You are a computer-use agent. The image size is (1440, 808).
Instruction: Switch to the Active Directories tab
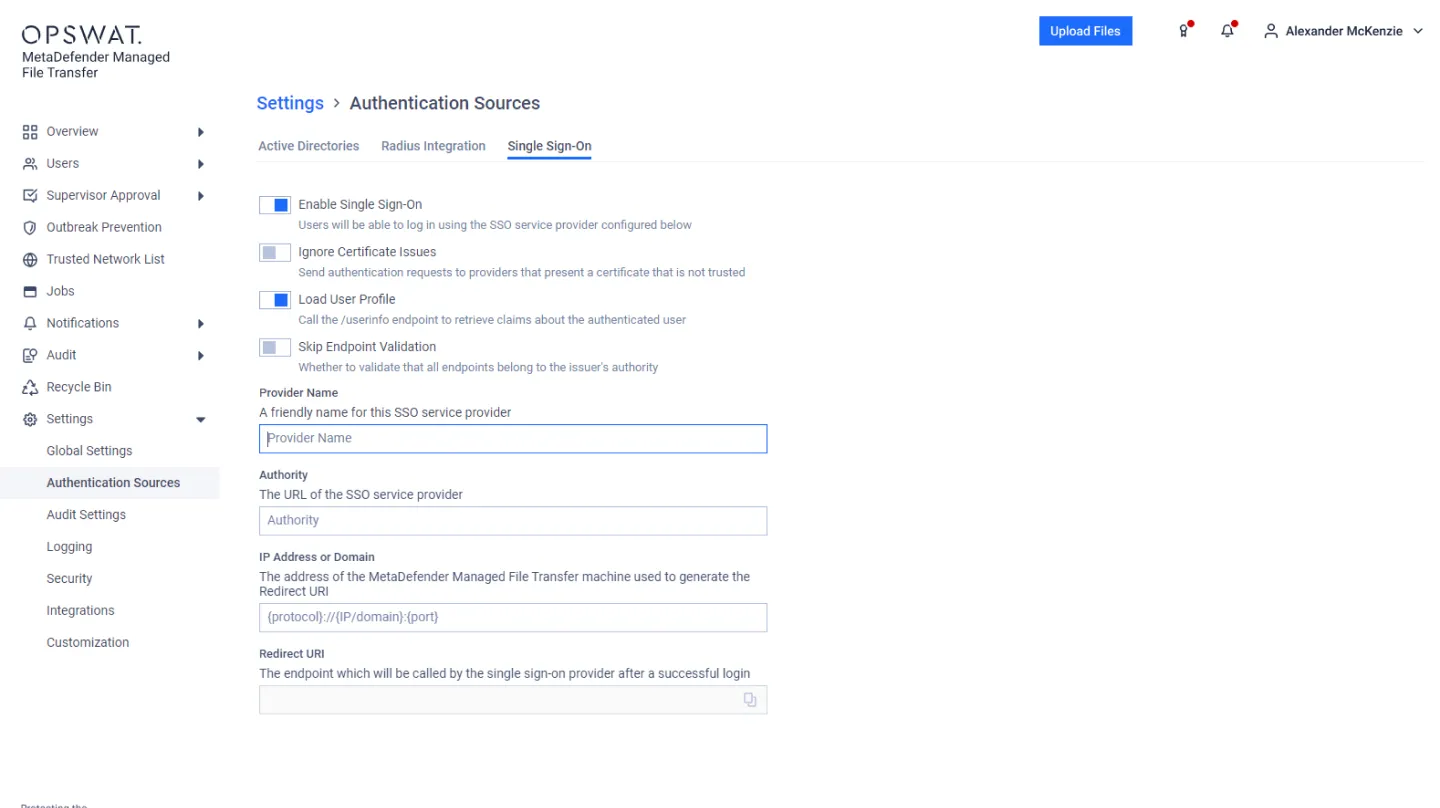(x=308, y=146)
